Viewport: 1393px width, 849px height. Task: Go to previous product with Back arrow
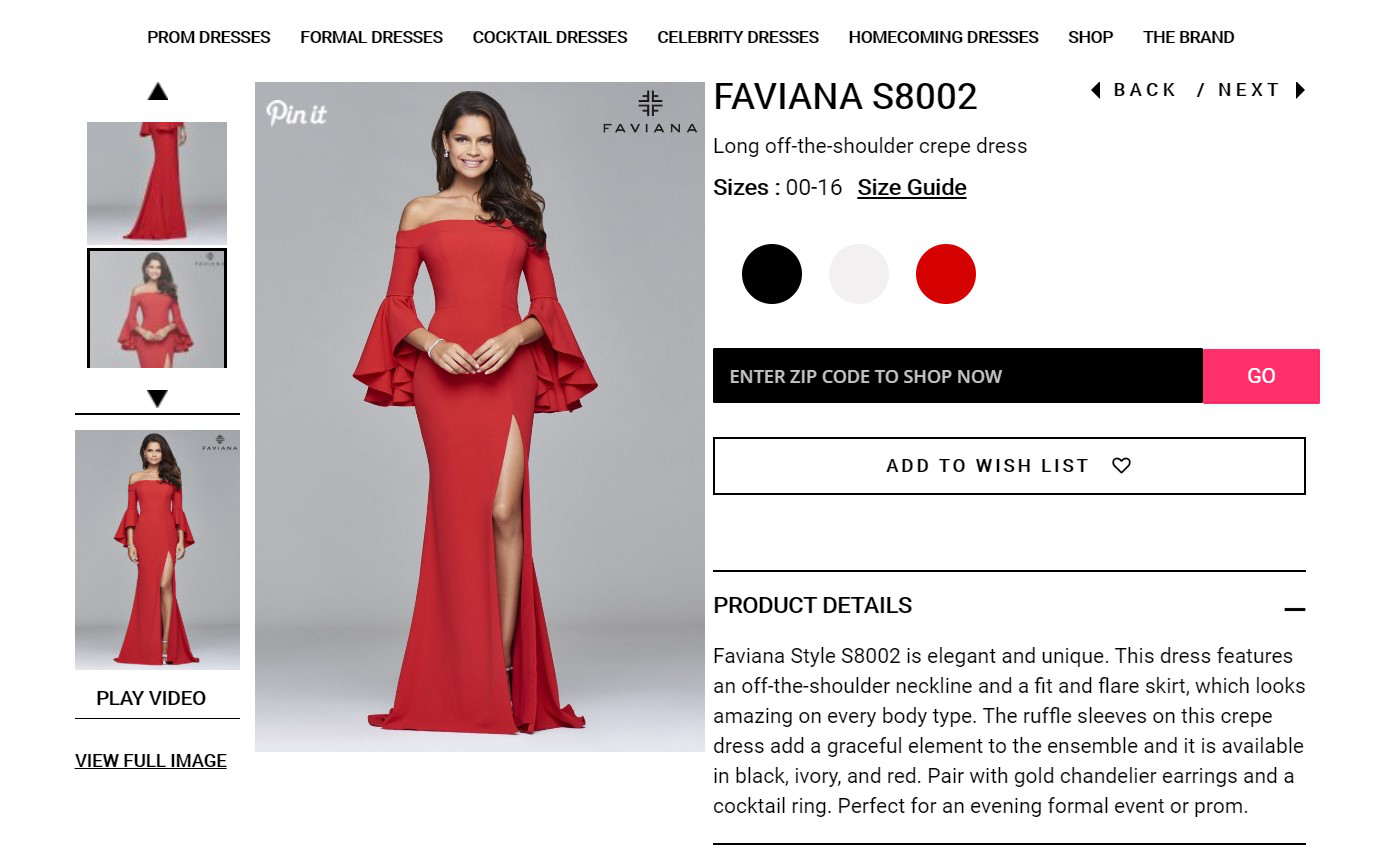click(x=1095, y=90)
